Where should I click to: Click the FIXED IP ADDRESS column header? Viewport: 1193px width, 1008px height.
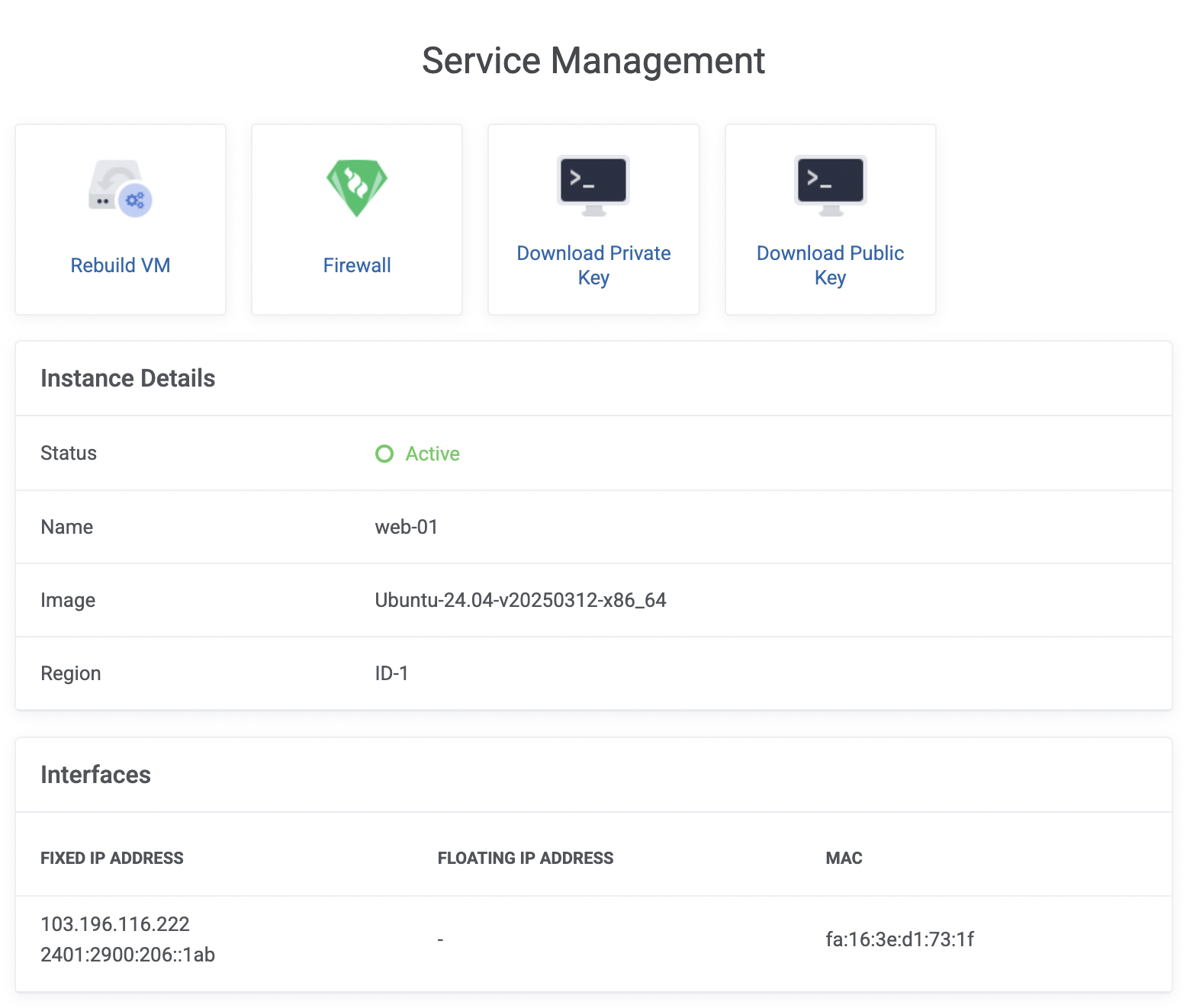pyautogui.click(x=111, y=857)
